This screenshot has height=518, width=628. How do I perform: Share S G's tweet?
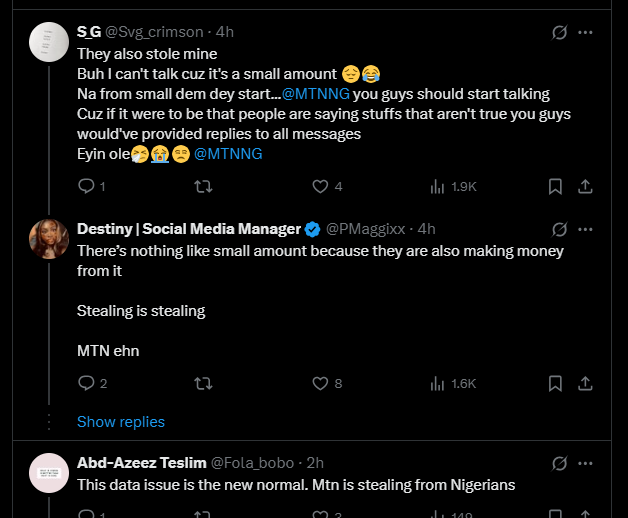click(x=587, y=186)
